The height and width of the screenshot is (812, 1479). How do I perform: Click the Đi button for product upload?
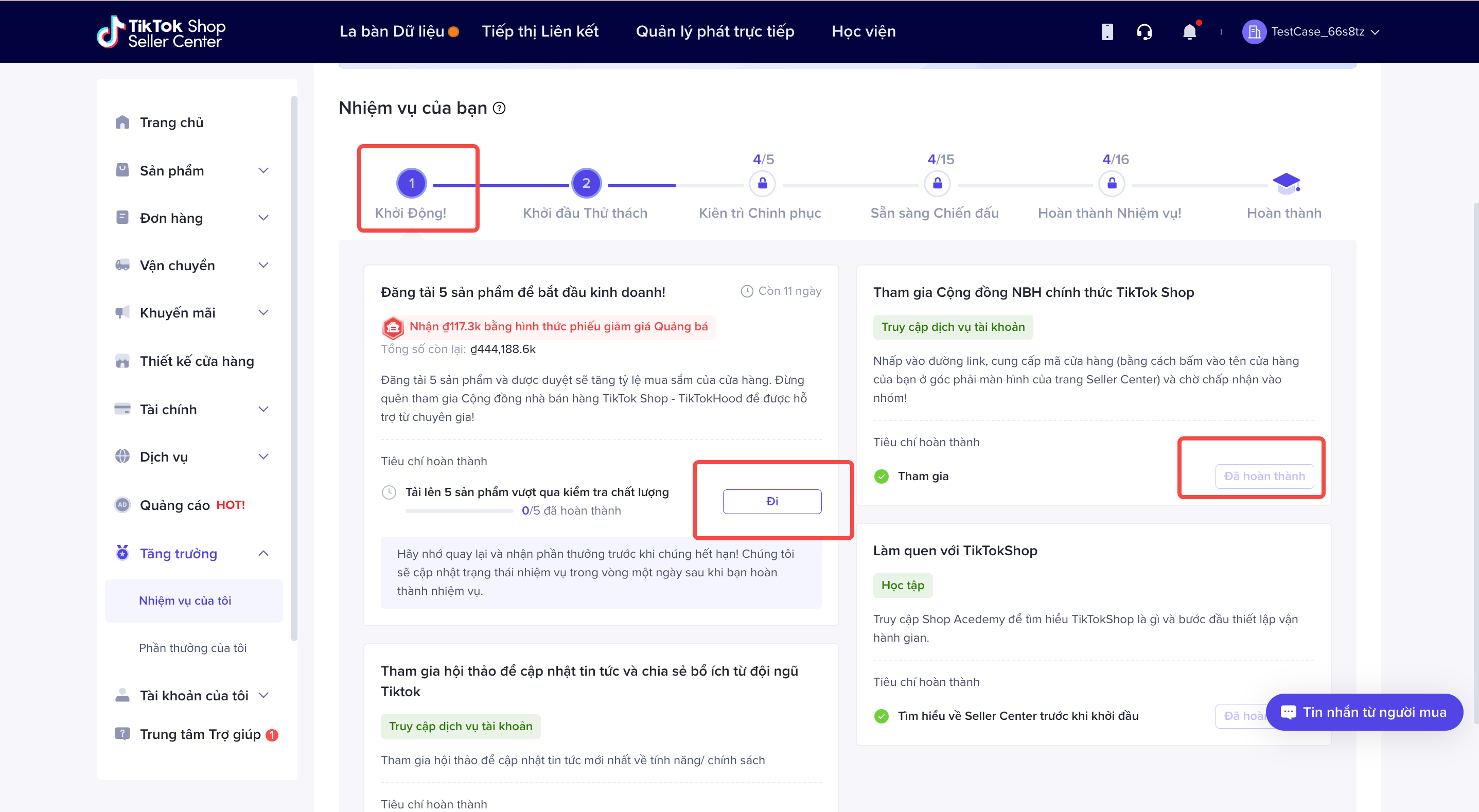[x=771, y=501]
